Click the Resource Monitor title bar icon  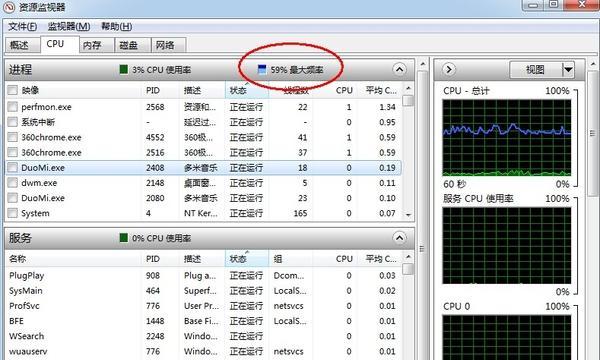[8, 7]
